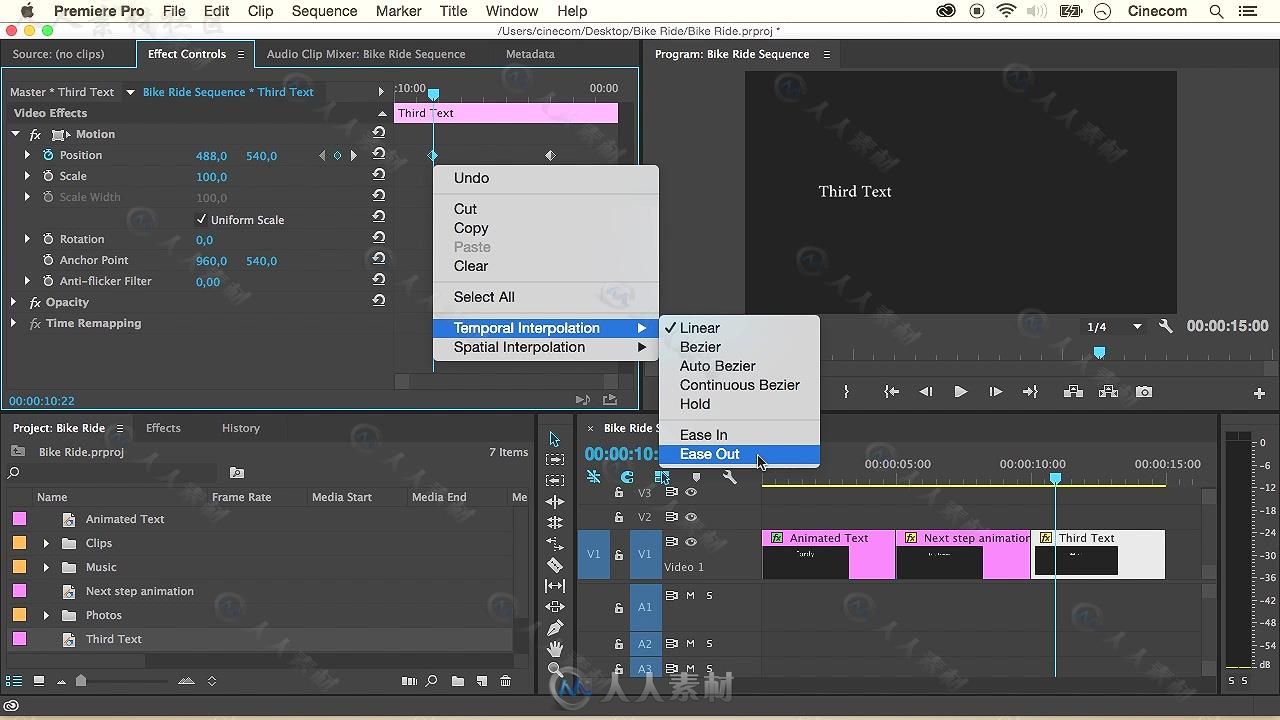The image size is (1280, 720).
Task: Reset the Rotation parameter
Action: click(x=379, y=239)
